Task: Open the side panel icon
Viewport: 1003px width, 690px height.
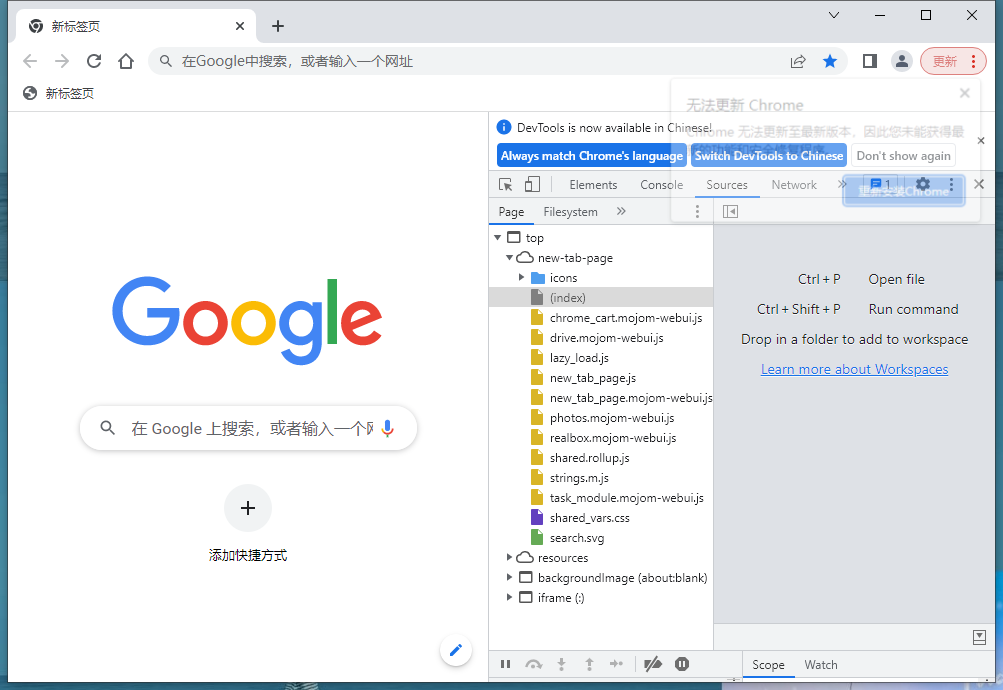Action: coord(869,61)
